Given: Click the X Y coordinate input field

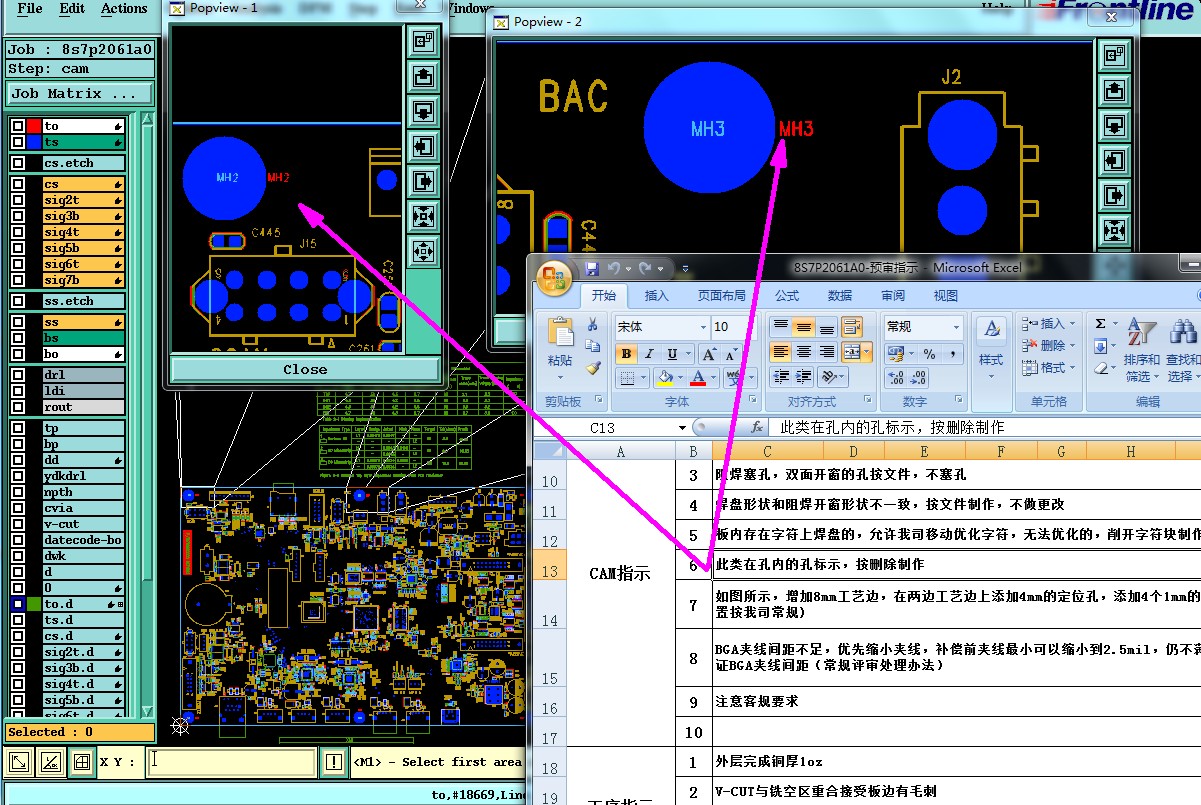Looking at the screenshot, I should (x=232, y=762).
